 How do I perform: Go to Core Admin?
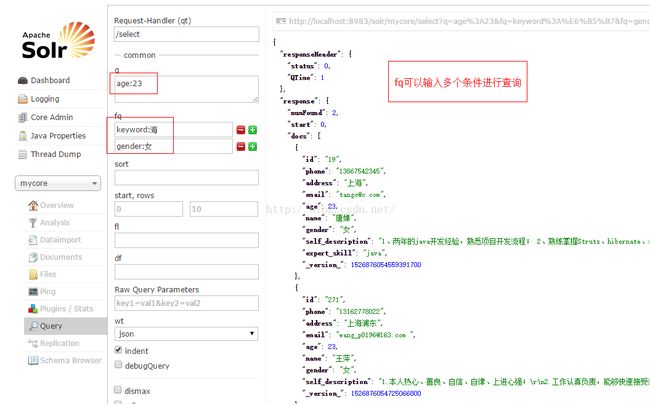(x=51, y=117)
